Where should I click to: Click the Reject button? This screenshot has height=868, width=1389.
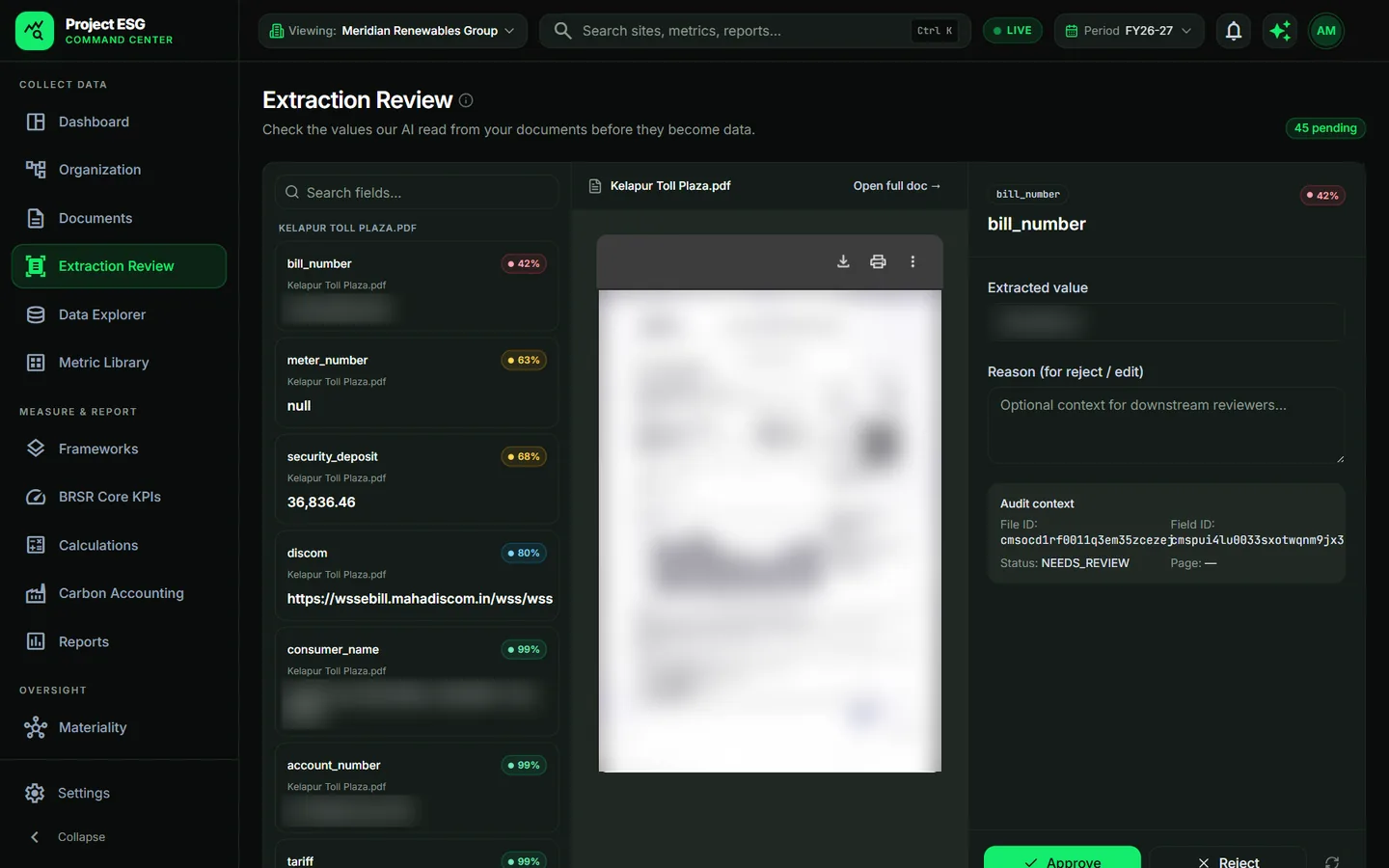[1228, 857]
